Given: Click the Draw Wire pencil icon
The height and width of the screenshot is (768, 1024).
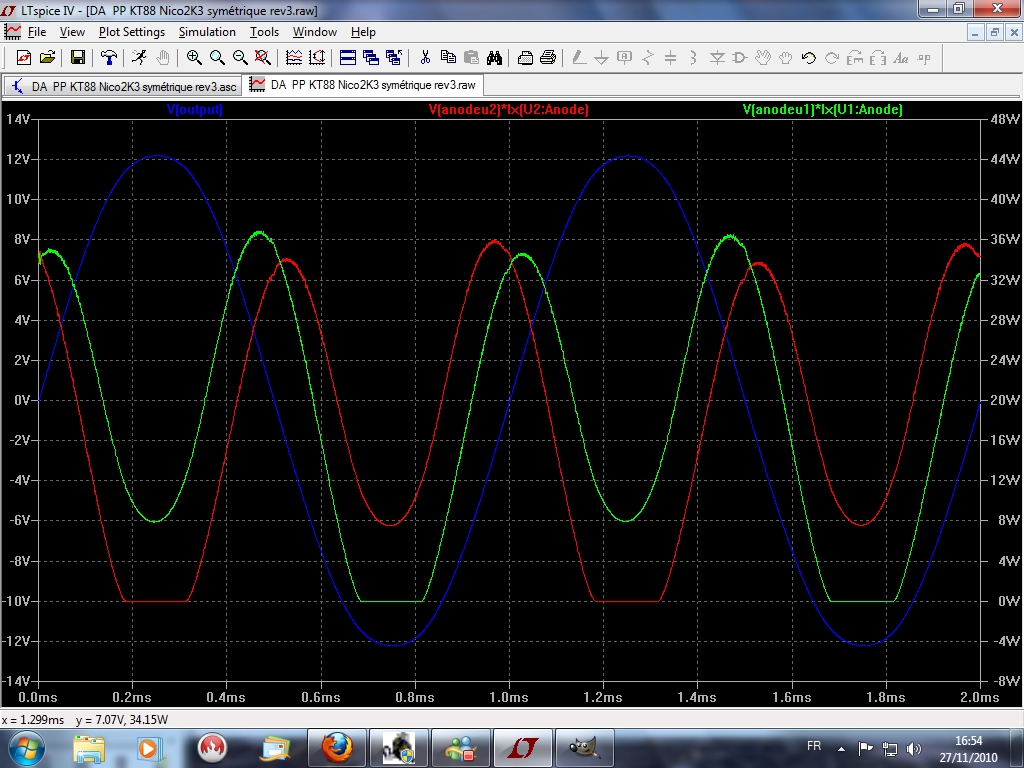Looking at the screenshot, I should [x=579, y=58].
